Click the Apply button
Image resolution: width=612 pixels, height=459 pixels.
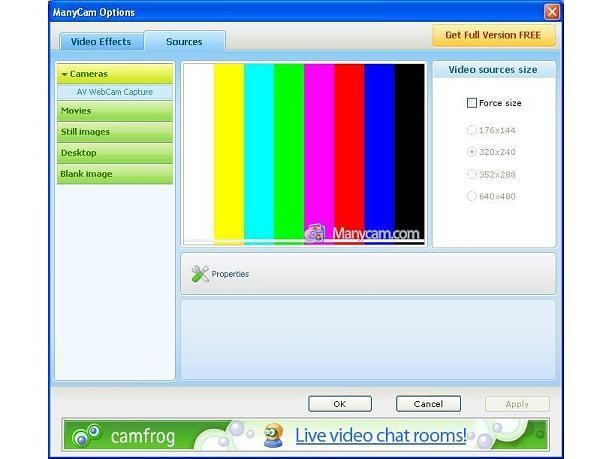pos(517,404)
